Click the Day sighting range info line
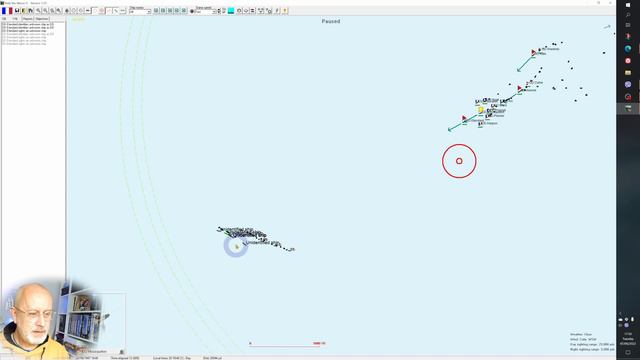640x360 pixels. pos(592,344)
